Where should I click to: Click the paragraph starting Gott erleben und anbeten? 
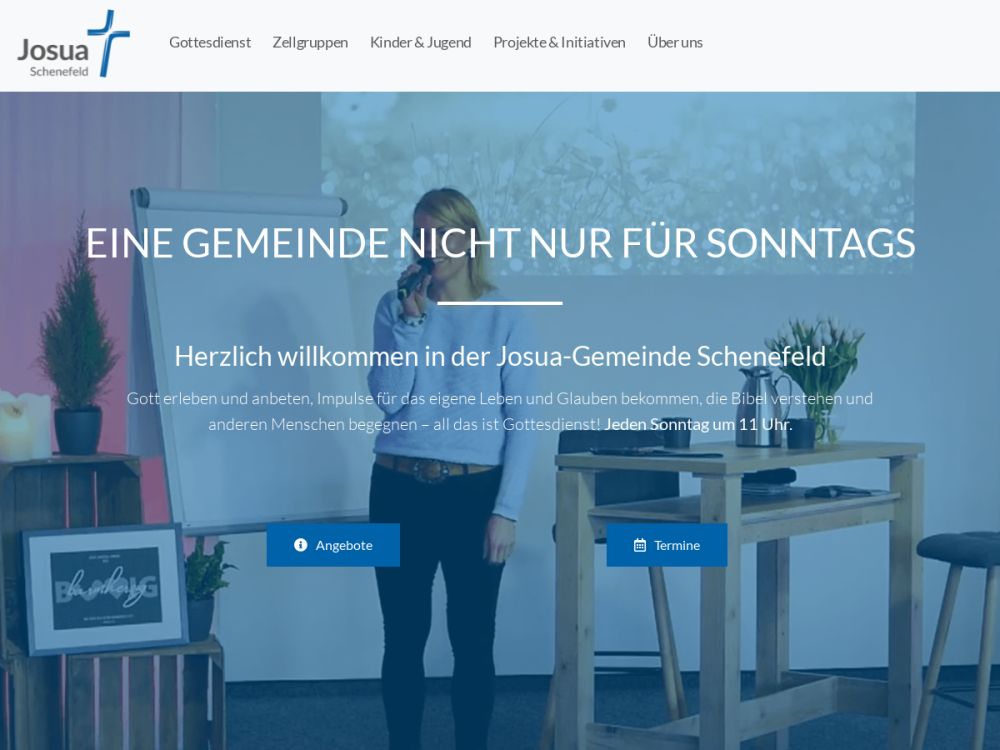(500, 411)
